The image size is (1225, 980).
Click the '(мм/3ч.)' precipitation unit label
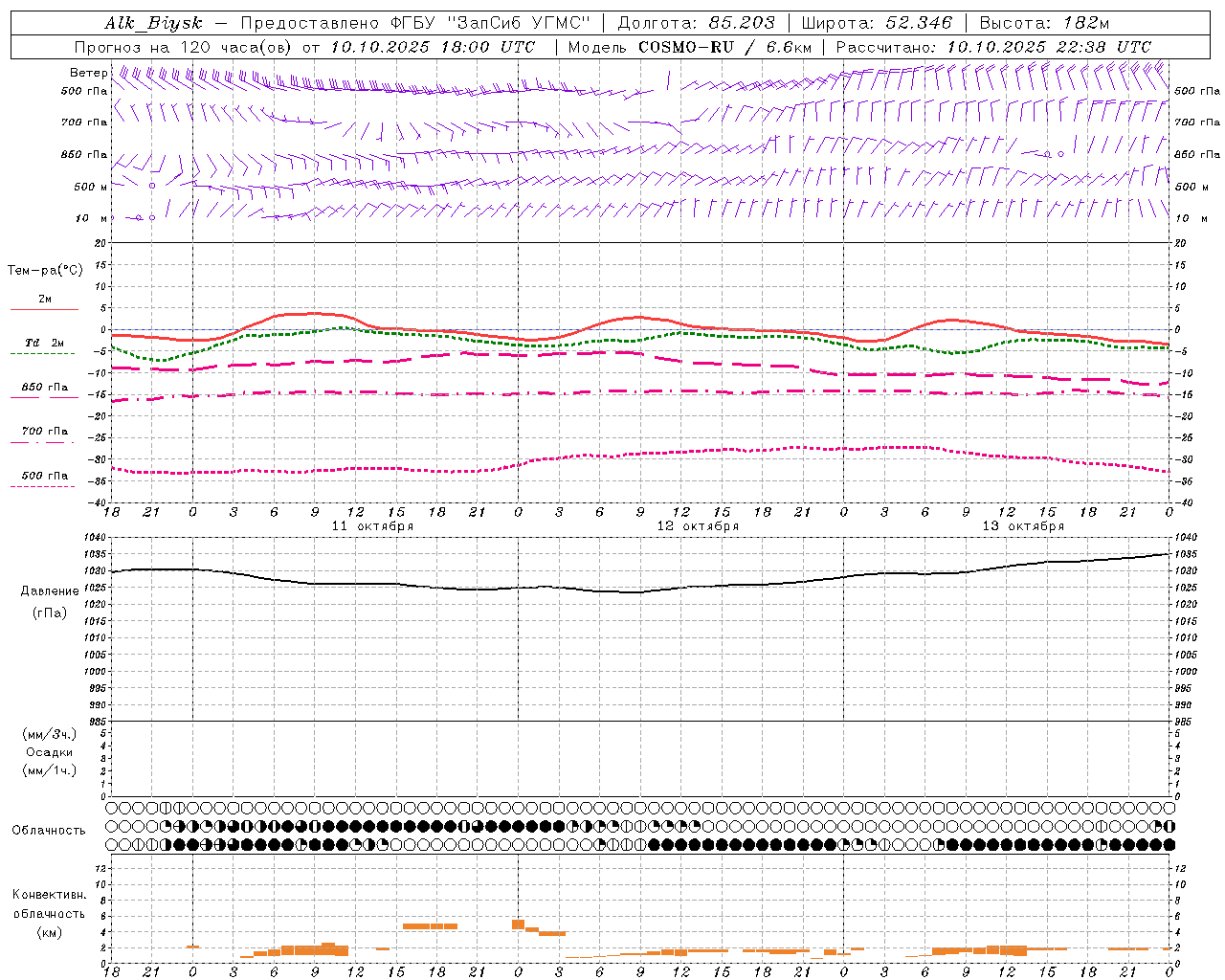pyautogui.click(x=50, y=734)
